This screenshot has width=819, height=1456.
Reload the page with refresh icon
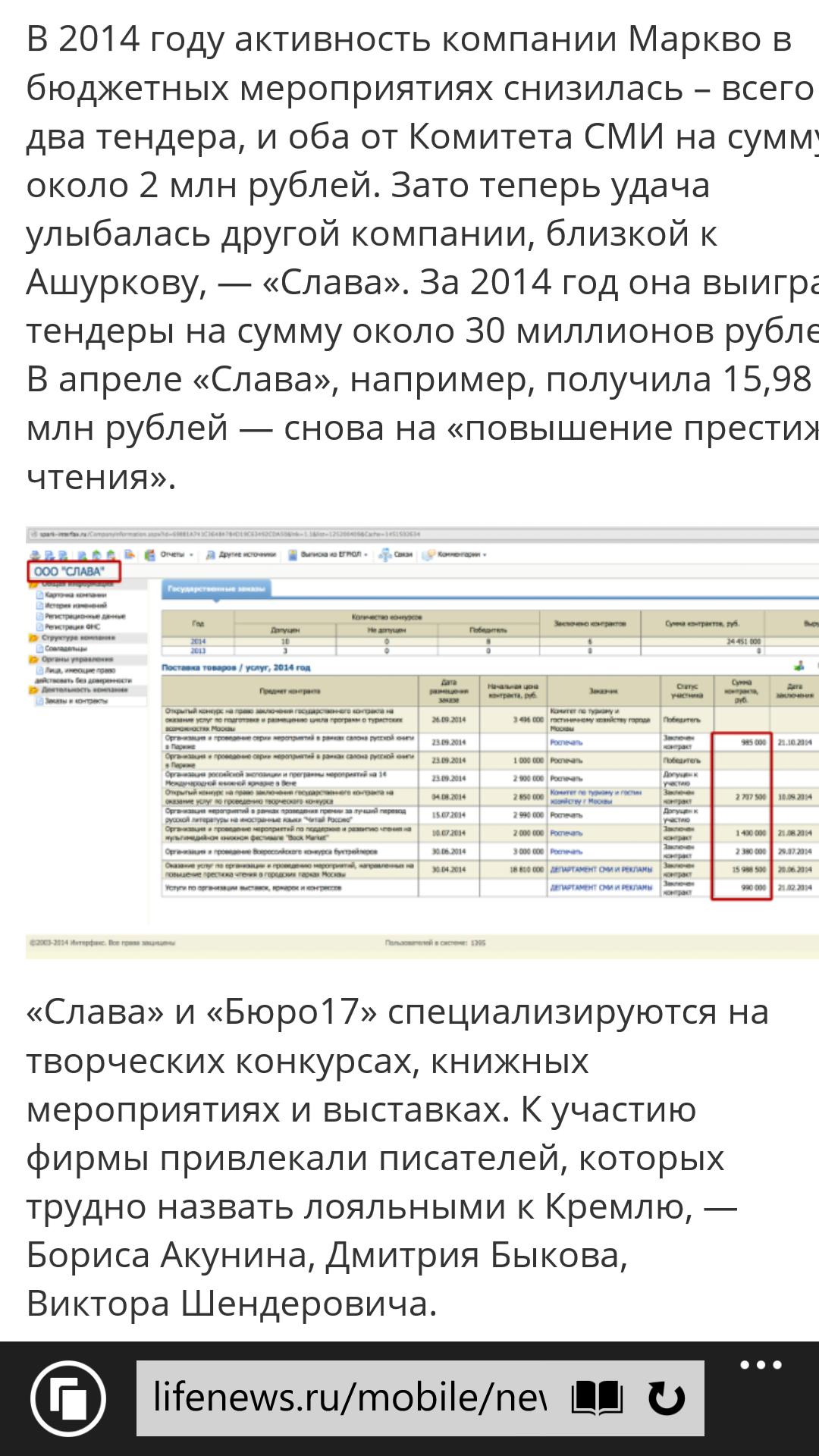[x=667, y=1398]
